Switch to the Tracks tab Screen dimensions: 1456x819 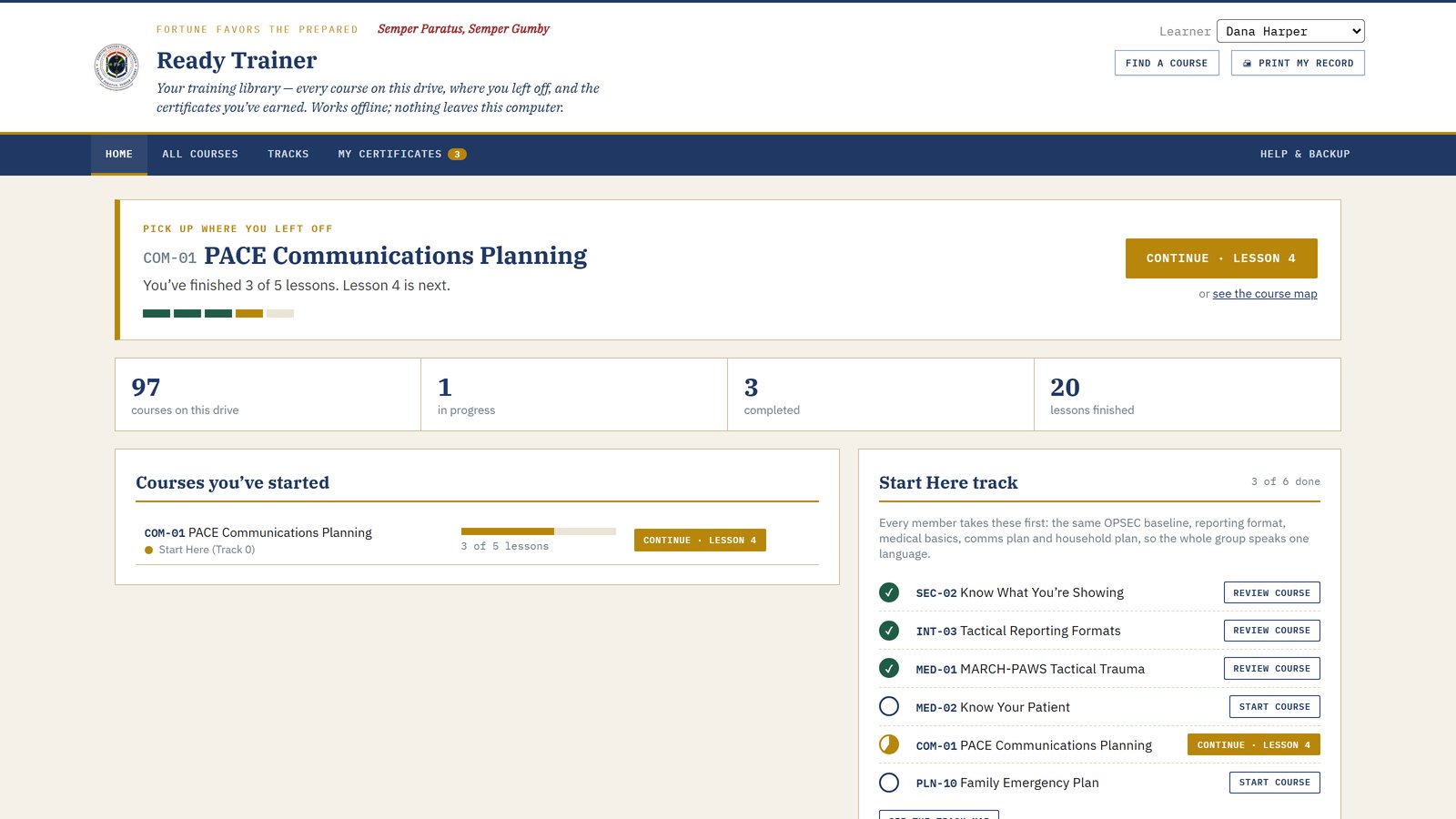[x=288, y=155]
